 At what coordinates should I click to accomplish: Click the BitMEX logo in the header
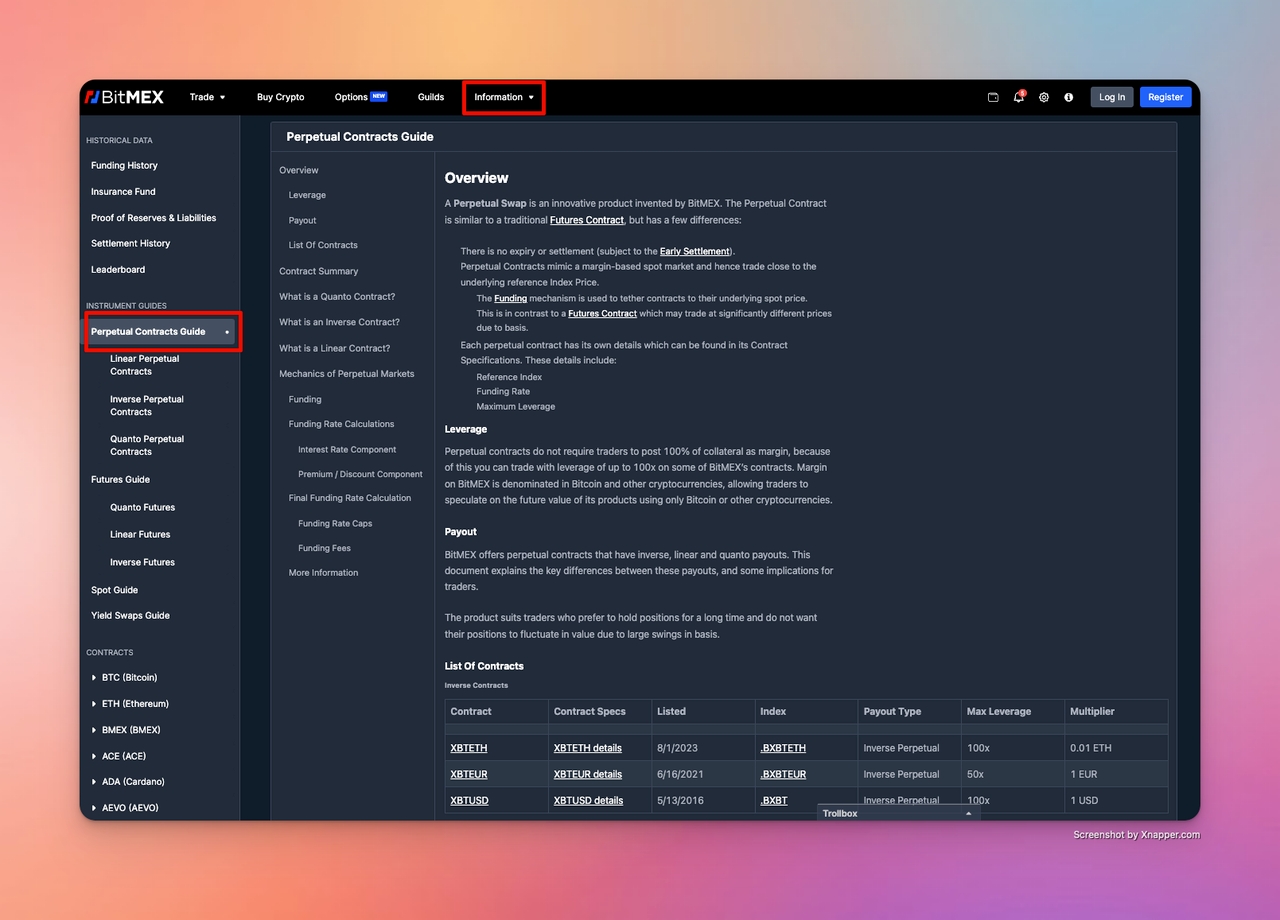(x=123, y=97)
